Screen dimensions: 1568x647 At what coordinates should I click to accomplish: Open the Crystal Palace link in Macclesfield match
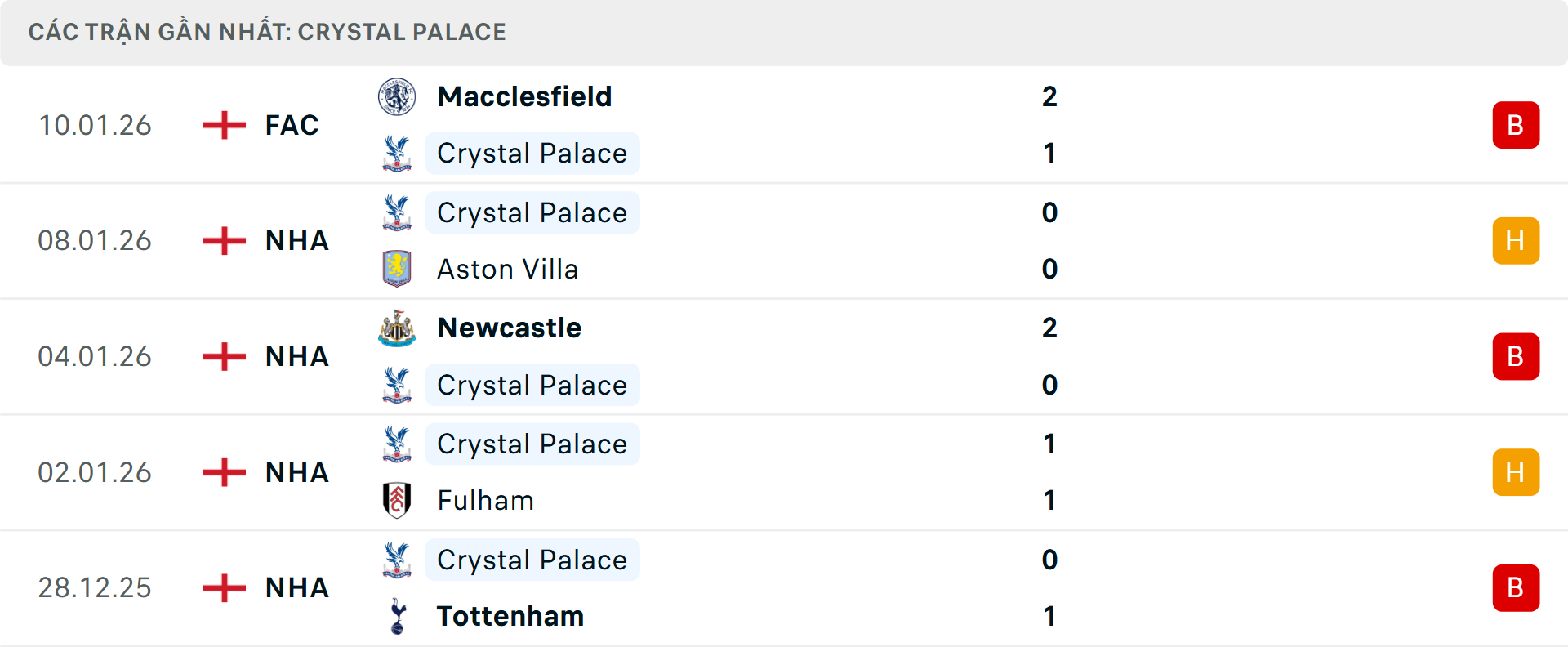[532, 153]
